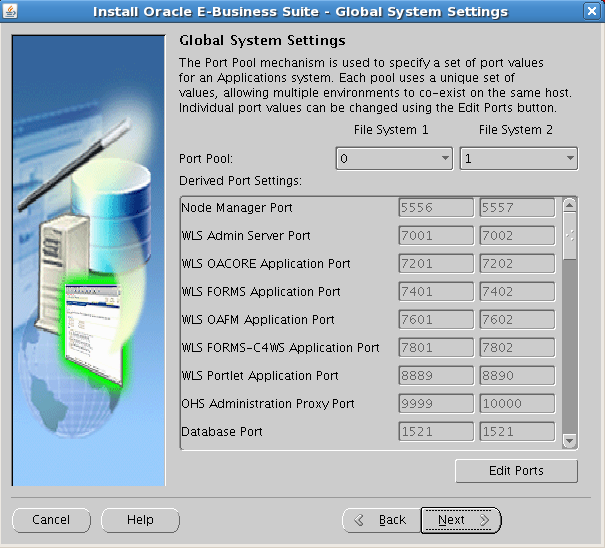Screen dimensions: 605x548
Task: Select OHS Administration Proxy Port field 9999
Action: pyautogui.click(x=436, y=403)
